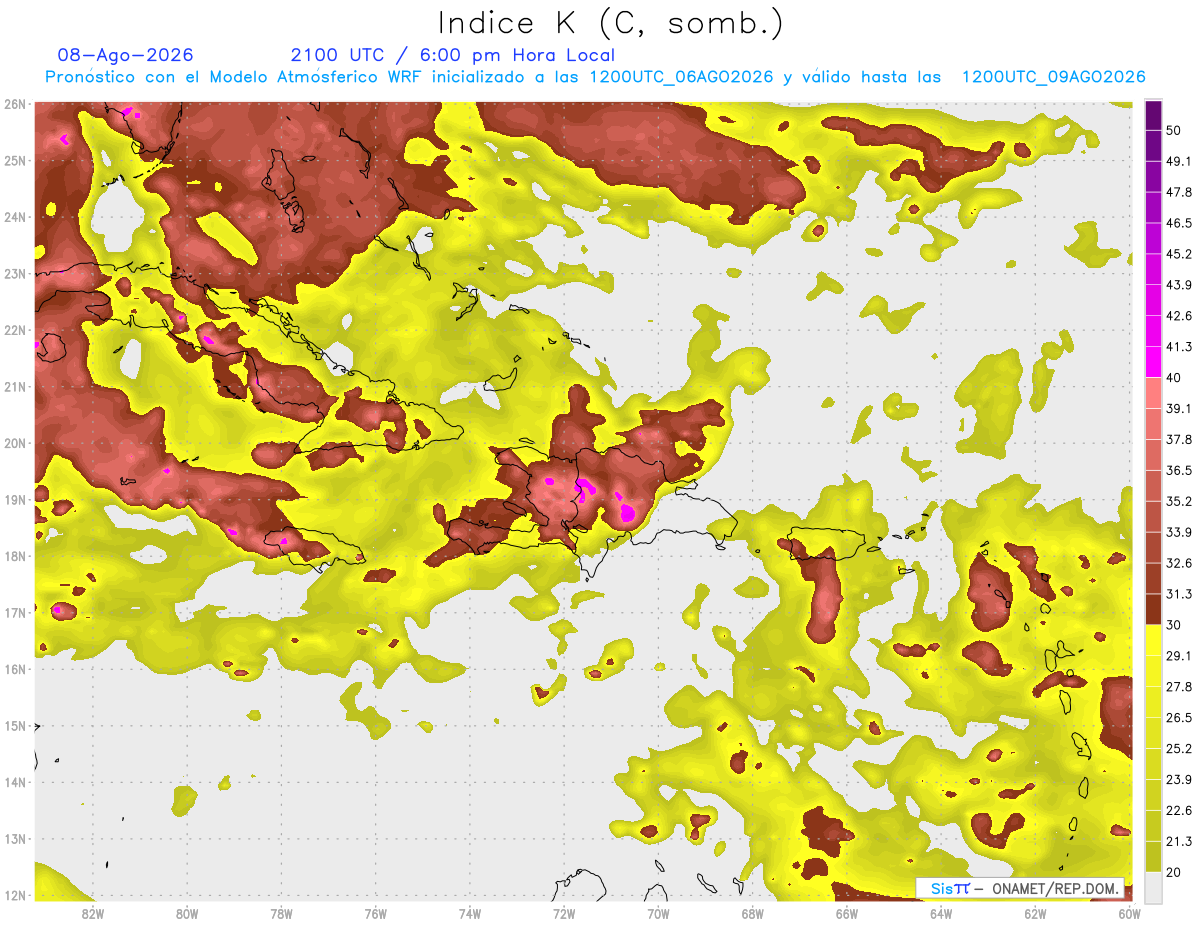Click the longitude label "76W"
This screenshot has height=927, width=1200.
coord(375,913)
